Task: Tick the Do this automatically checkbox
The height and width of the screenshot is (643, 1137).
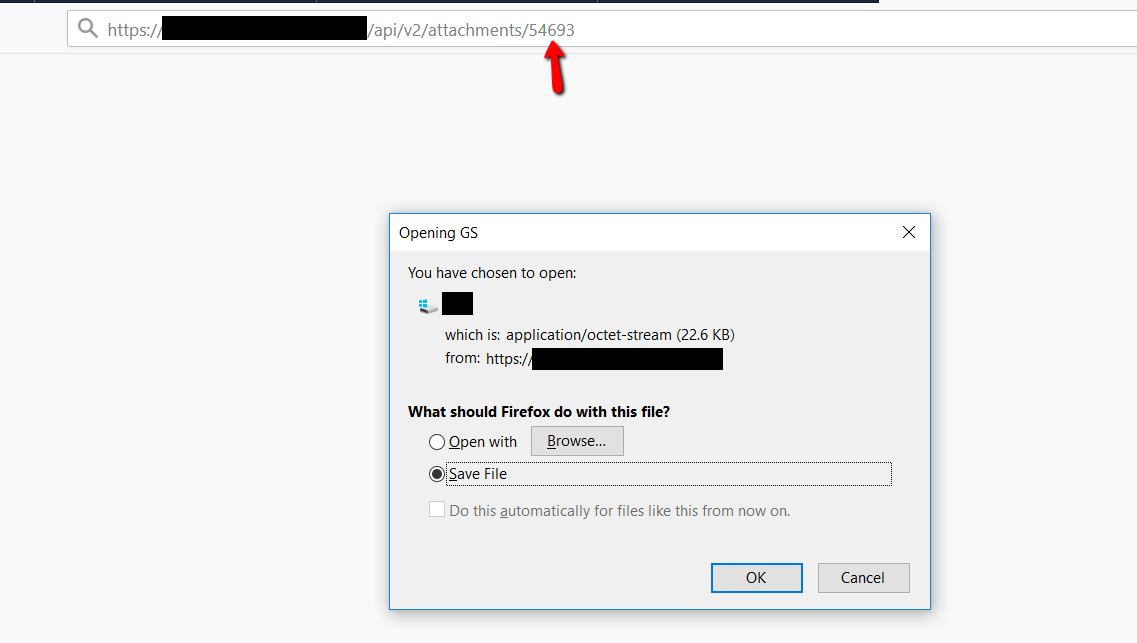Action: tap(437, 510)
